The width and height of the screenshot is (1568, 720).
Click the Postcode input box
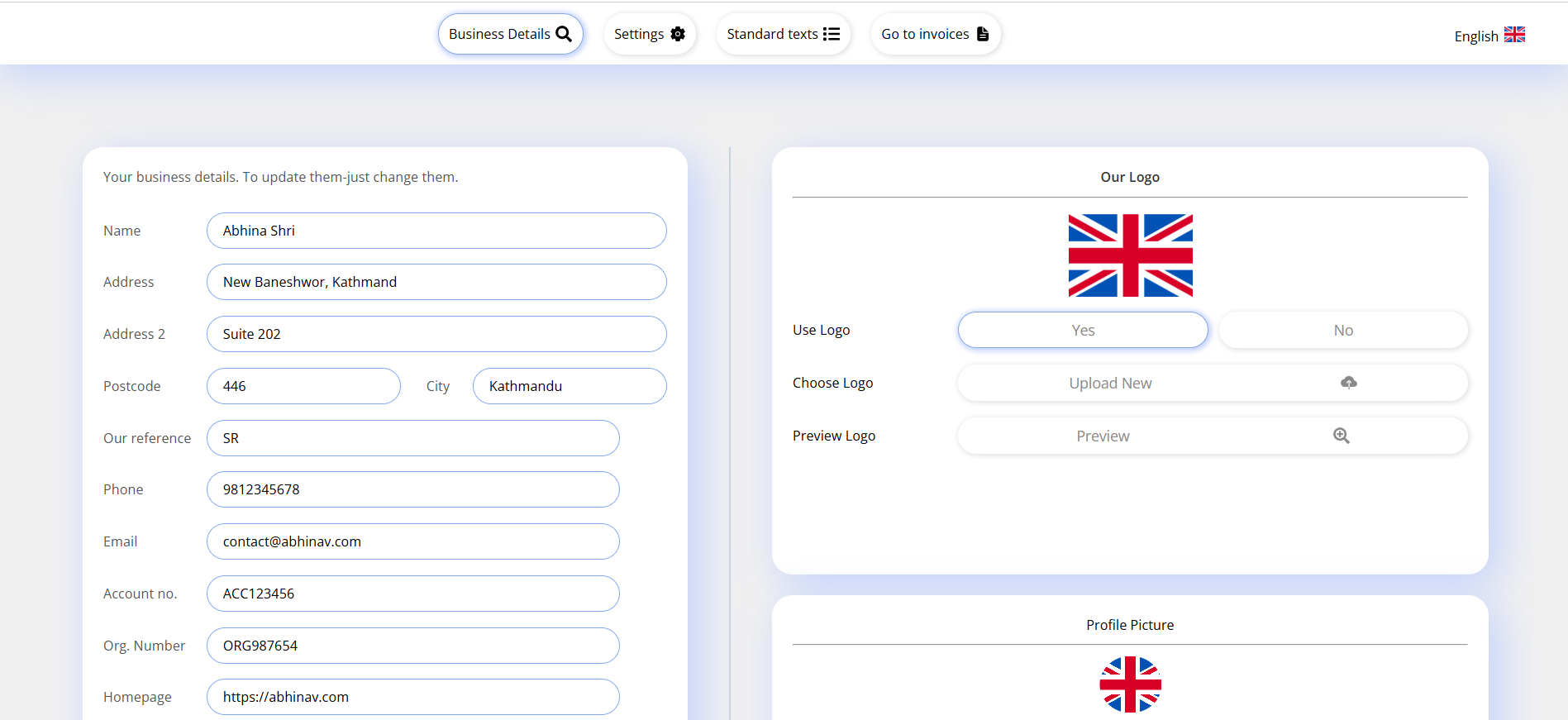point(303,386)
